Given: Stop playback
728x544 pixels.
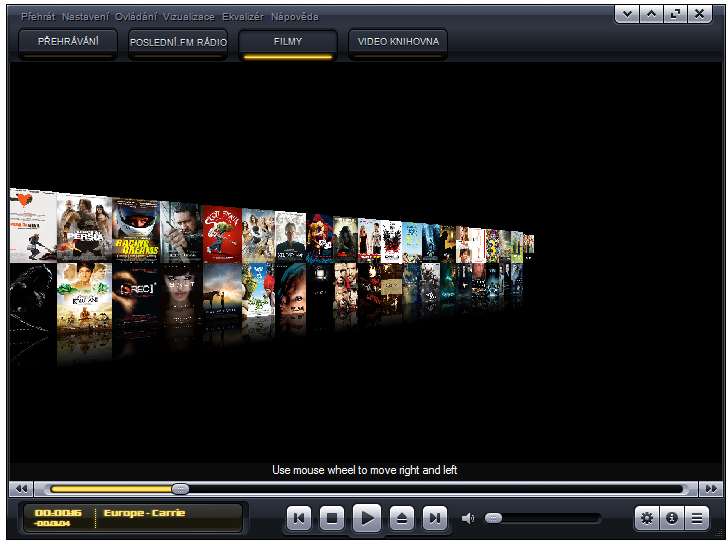Looking at the screenshot, I should point(332,518).
